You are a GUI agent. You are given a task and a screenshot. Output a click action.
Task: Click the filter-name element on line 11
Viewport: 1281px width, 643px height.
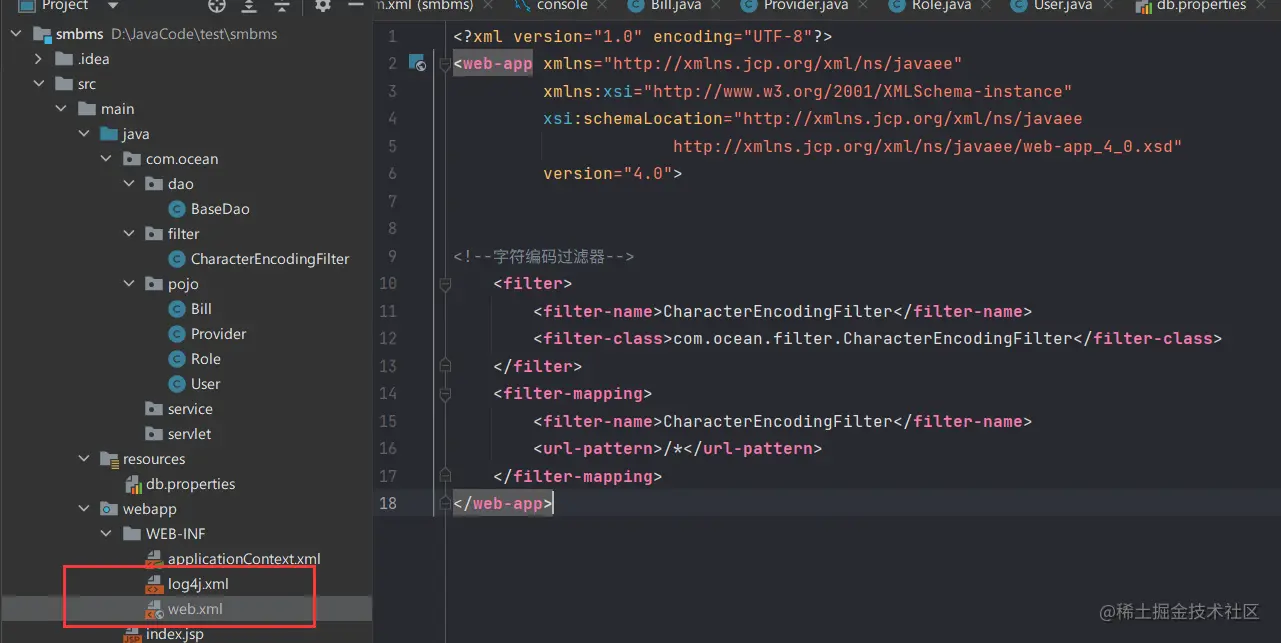(x=783, y=311)
